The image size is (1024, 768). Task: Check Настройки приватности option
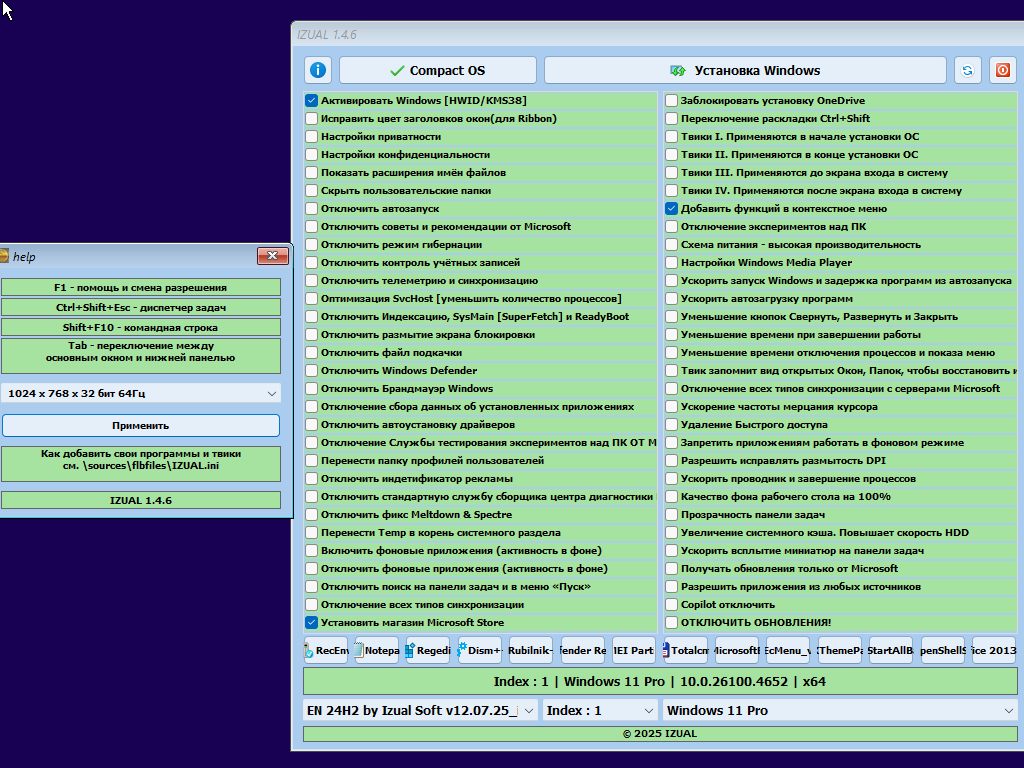[x=312, y=136]
